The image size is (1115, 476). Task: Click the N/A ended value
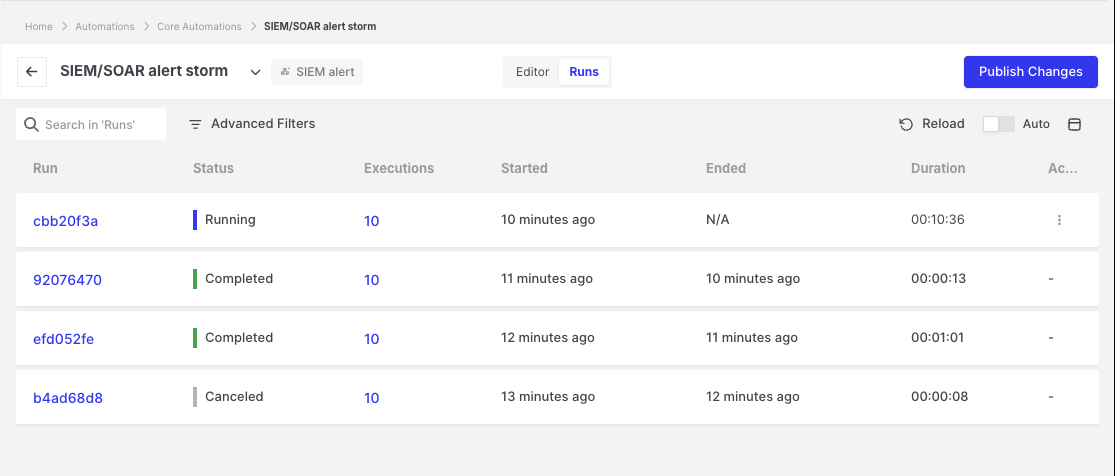[x=717, y=220]
